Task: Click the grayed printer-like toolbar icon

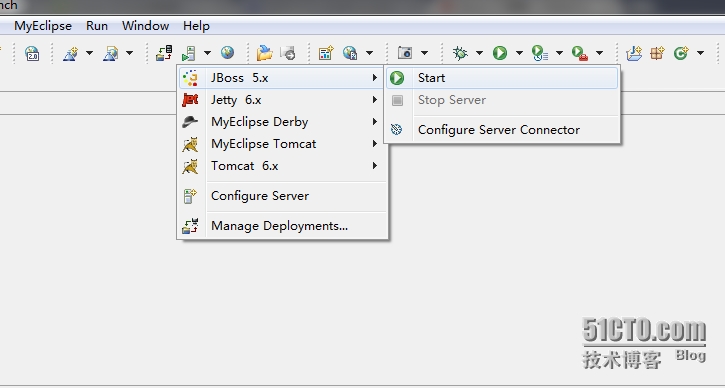Action: [x=288, y=53]
